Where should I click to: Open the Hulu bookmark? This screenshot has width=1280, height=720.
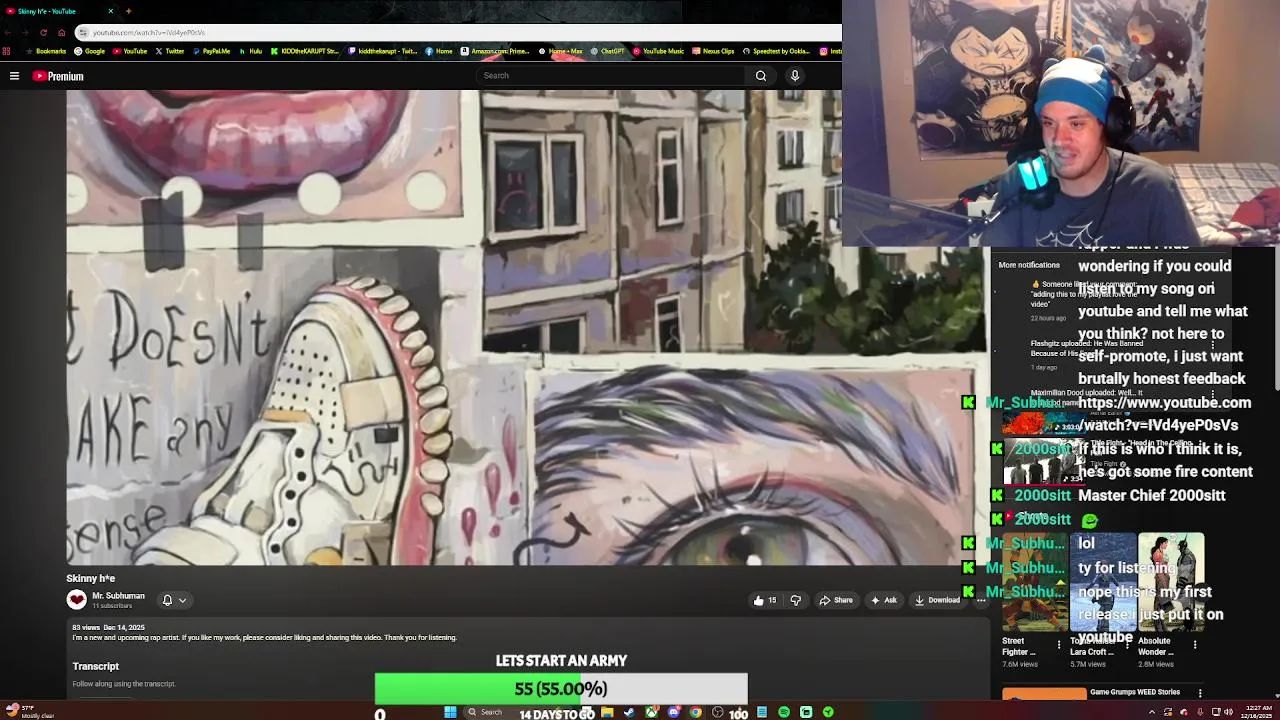coord(251,51)
